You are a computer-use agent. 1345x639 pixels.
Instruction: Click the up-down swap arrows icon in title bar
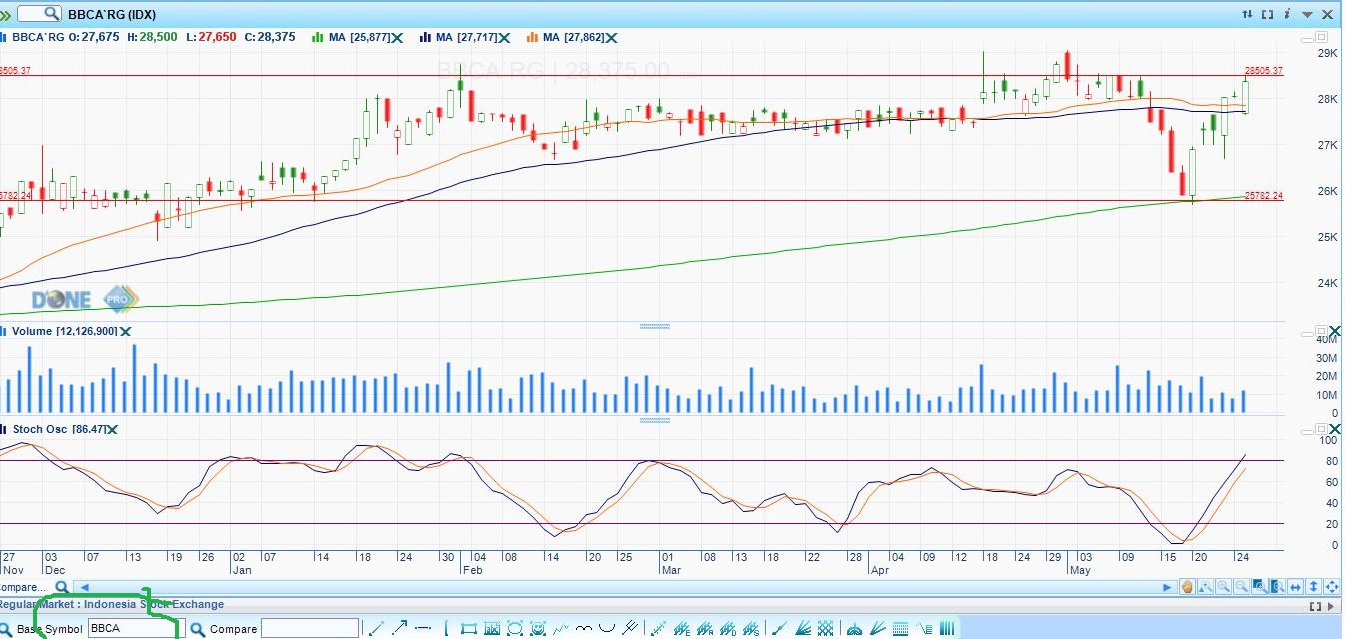point(1247,14)
